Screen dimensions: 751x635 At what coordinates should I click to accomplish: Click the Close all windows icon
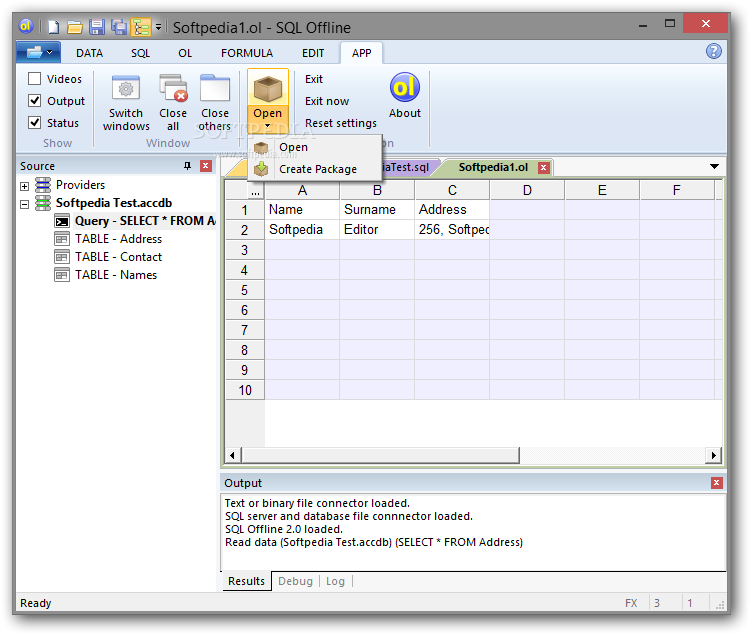click(x=173, y=88)
